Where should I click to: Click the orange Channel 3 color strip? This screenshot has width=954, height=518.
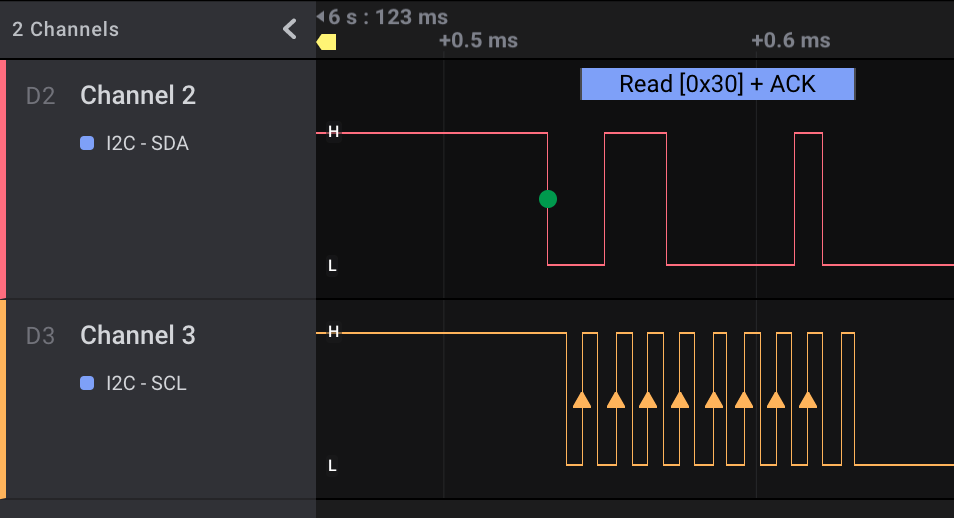(3, 398)
